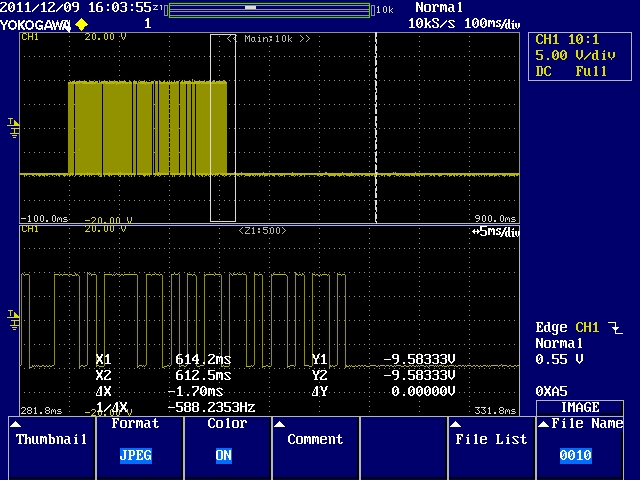Click the File Name soft-key arrow

coord(543,424)
